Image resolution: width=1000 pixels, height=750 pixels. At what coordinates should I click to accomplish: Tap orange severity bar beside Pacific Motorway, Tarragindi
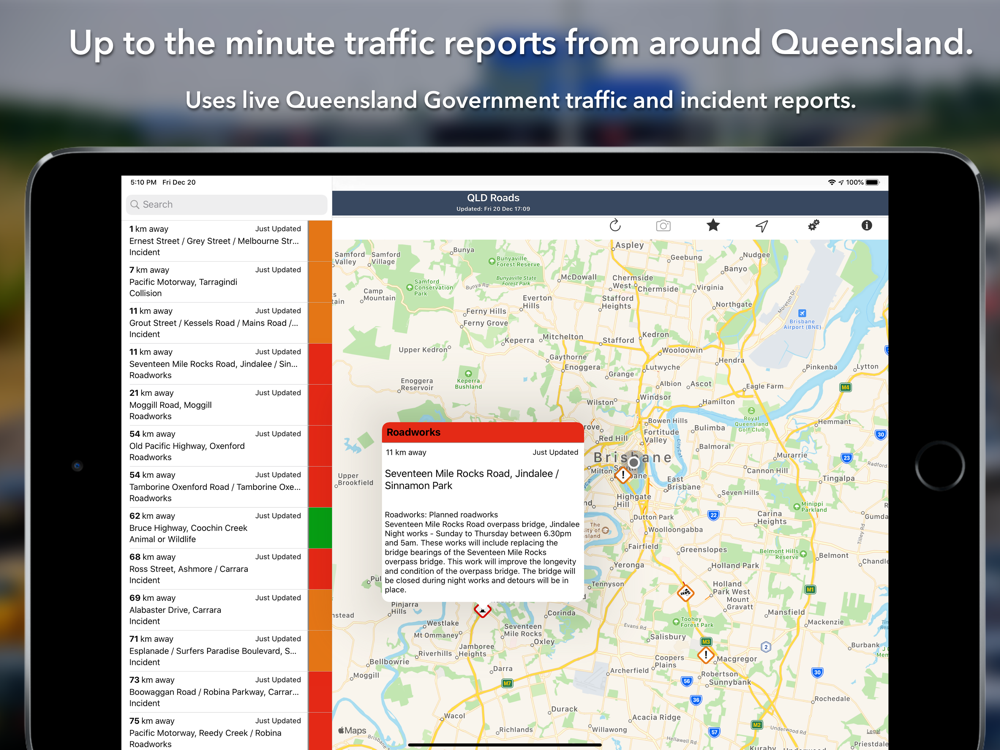point(320,282)
